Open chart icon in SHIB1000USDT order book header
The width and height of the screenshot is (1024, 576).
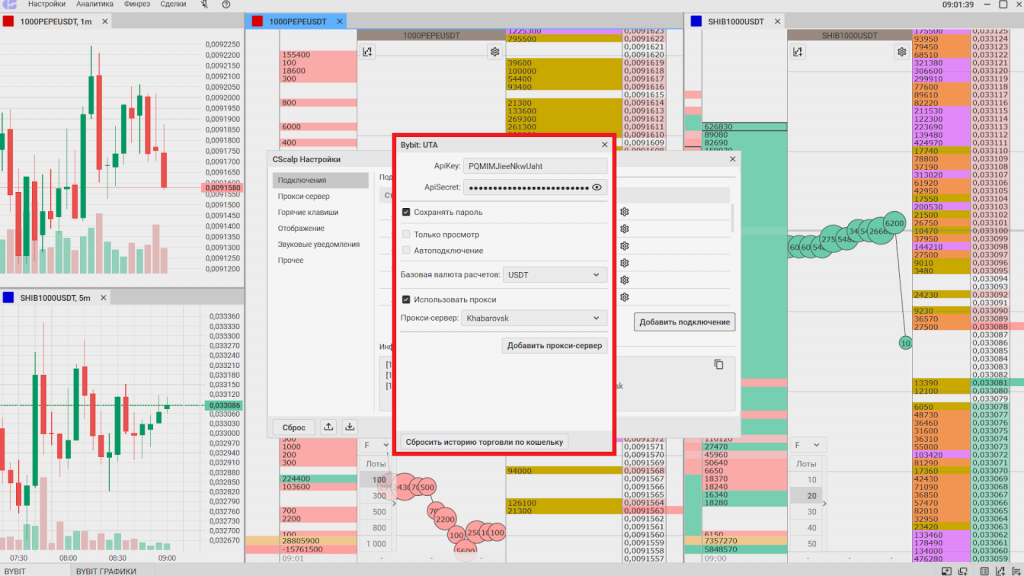[x=798, y=52]
